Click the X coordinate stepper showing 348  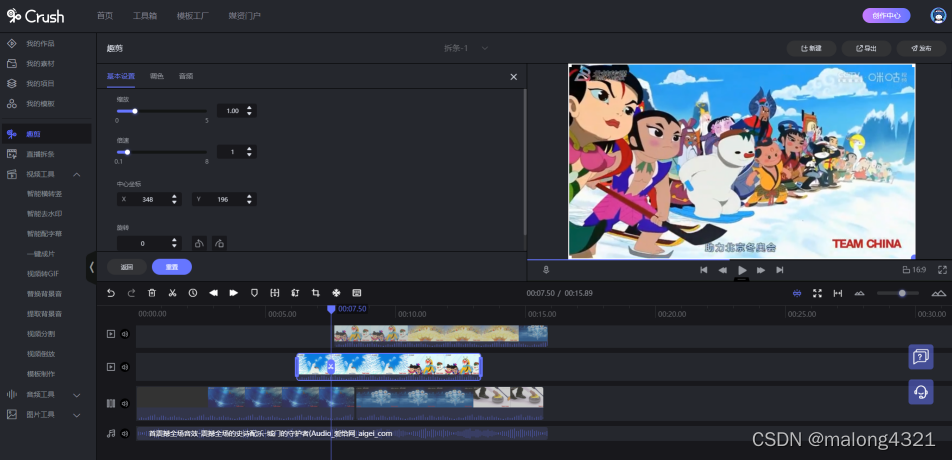click(x=149, y=199)
